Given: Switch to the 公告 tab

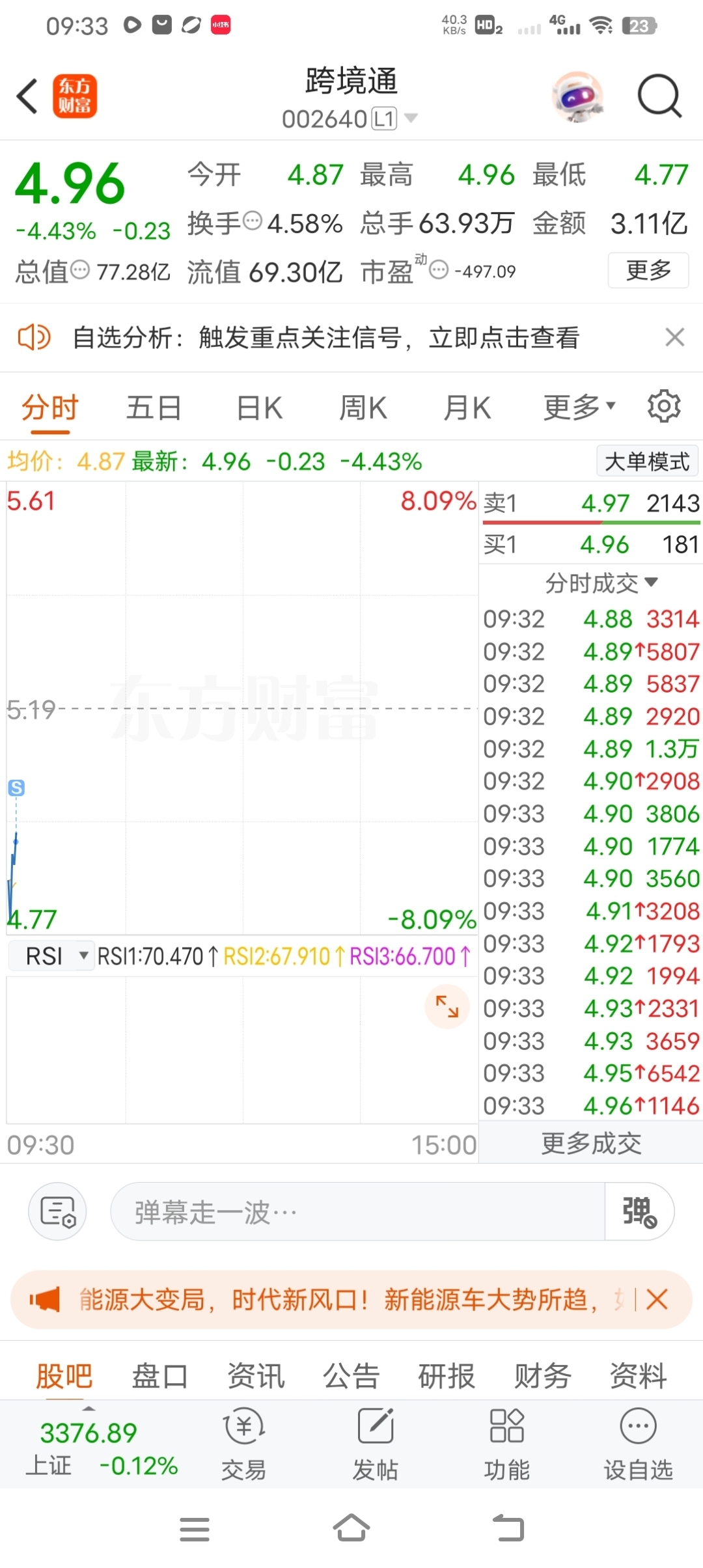Looking at the screenshot, I should click(x=351, y=1376).
